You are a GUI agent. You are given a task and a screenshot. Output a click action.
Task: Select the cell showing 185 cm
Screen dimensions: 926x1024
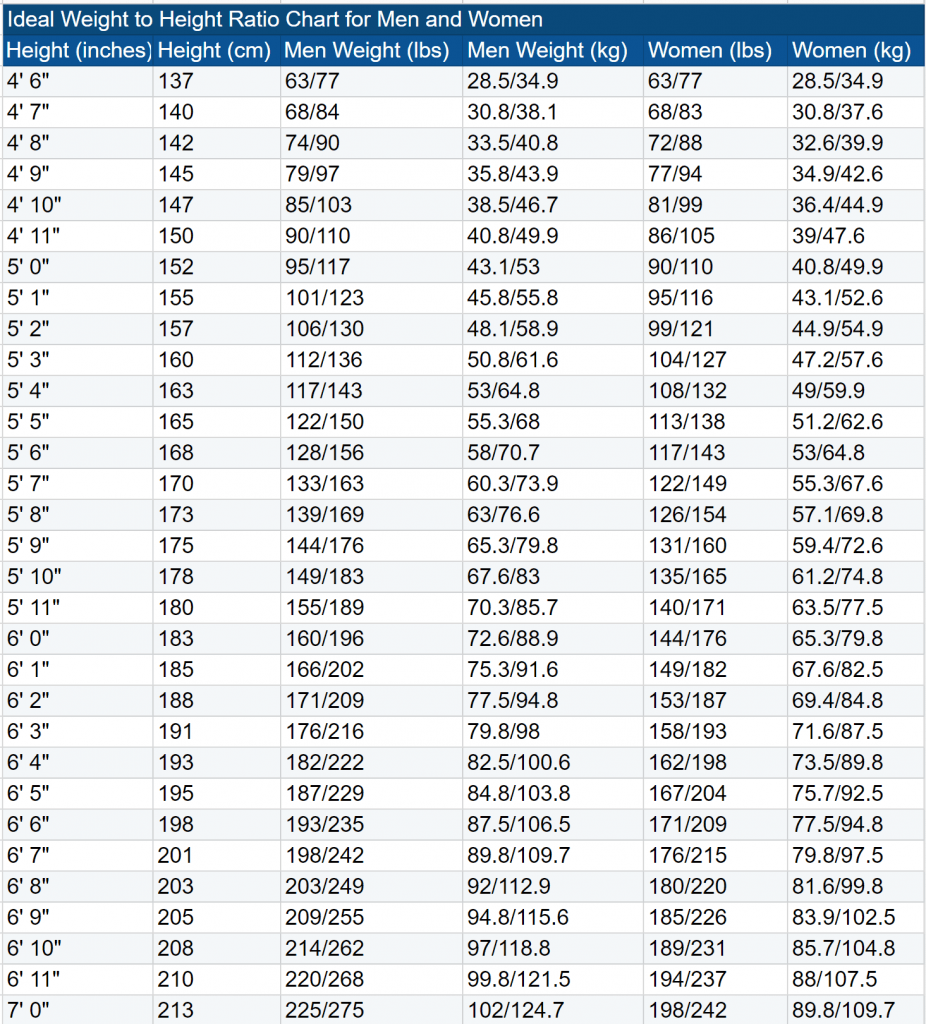pyautogui.click(x=217, y=669)
